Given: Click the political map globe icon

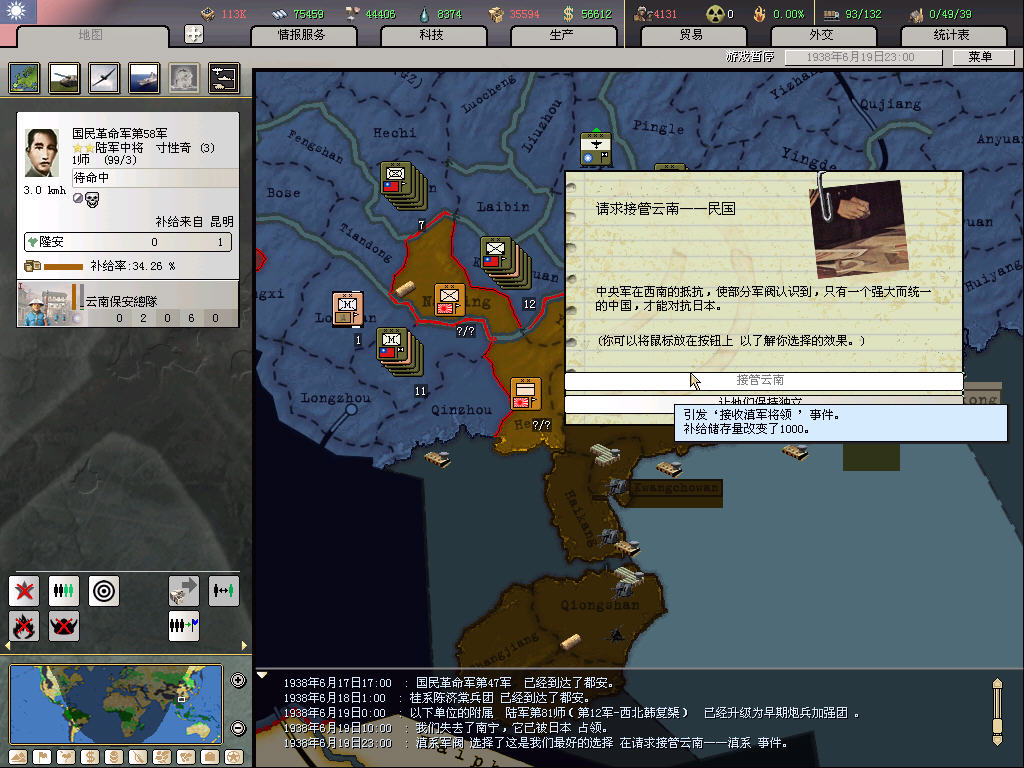Looking at the screenshot, I should click(x=24, y=78).
